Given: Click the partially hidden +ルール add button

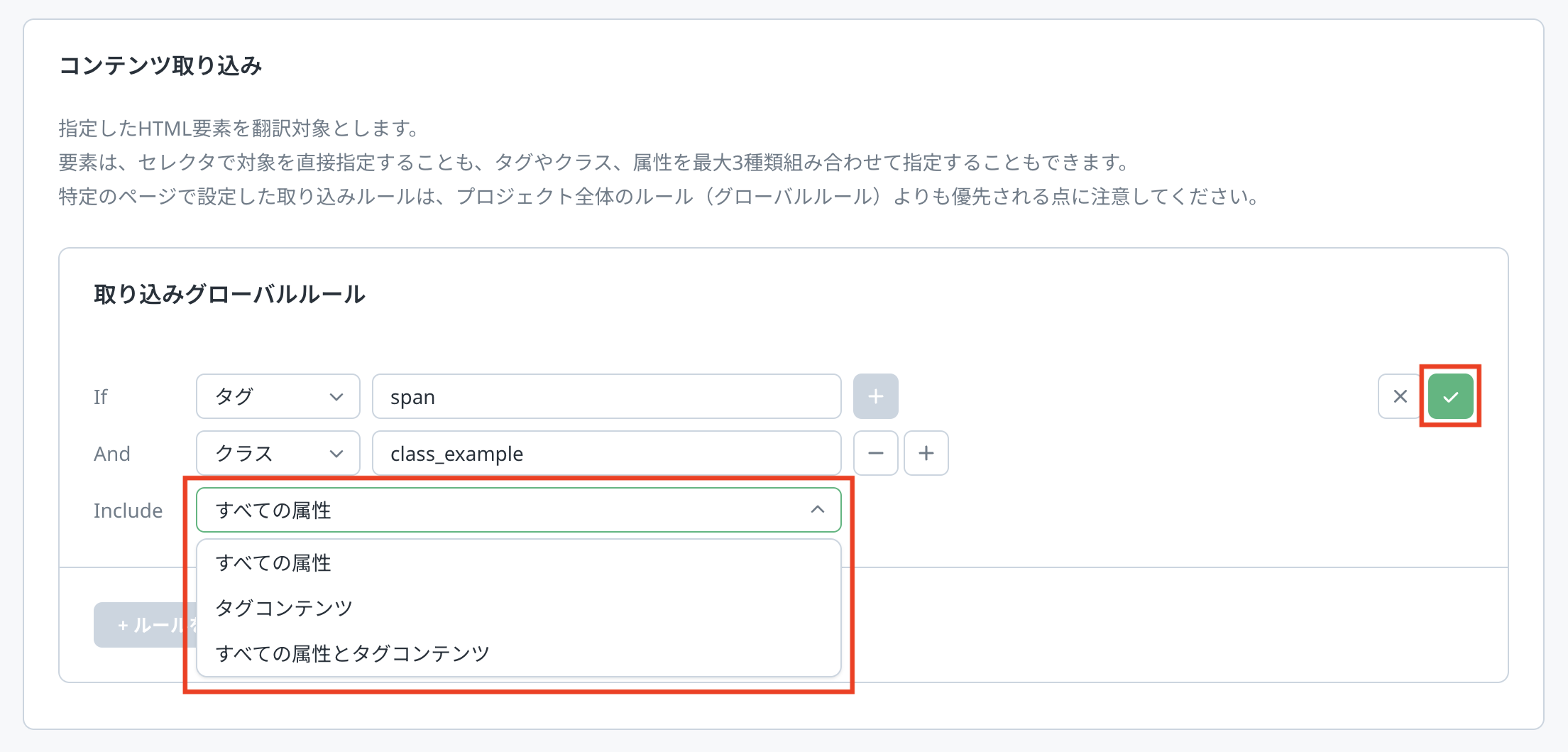Looking at the screenshot, I should click(139, 625).
